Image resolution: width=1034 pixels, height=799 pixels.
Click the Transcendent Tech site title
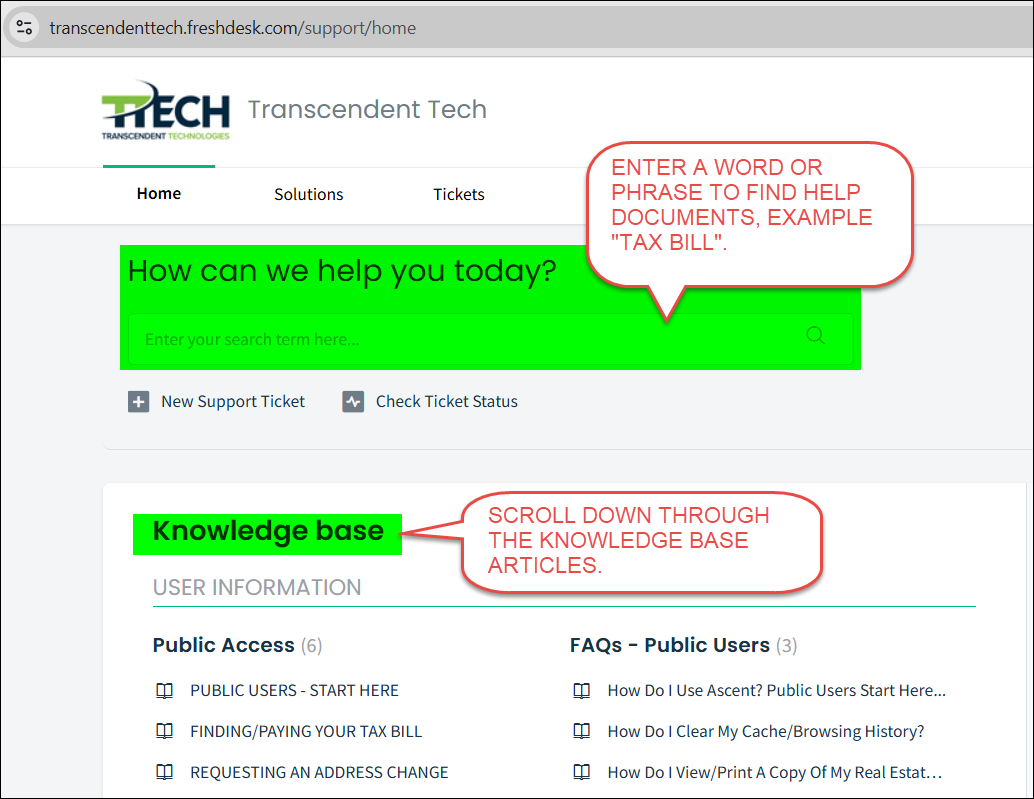[x=367, y=109]
